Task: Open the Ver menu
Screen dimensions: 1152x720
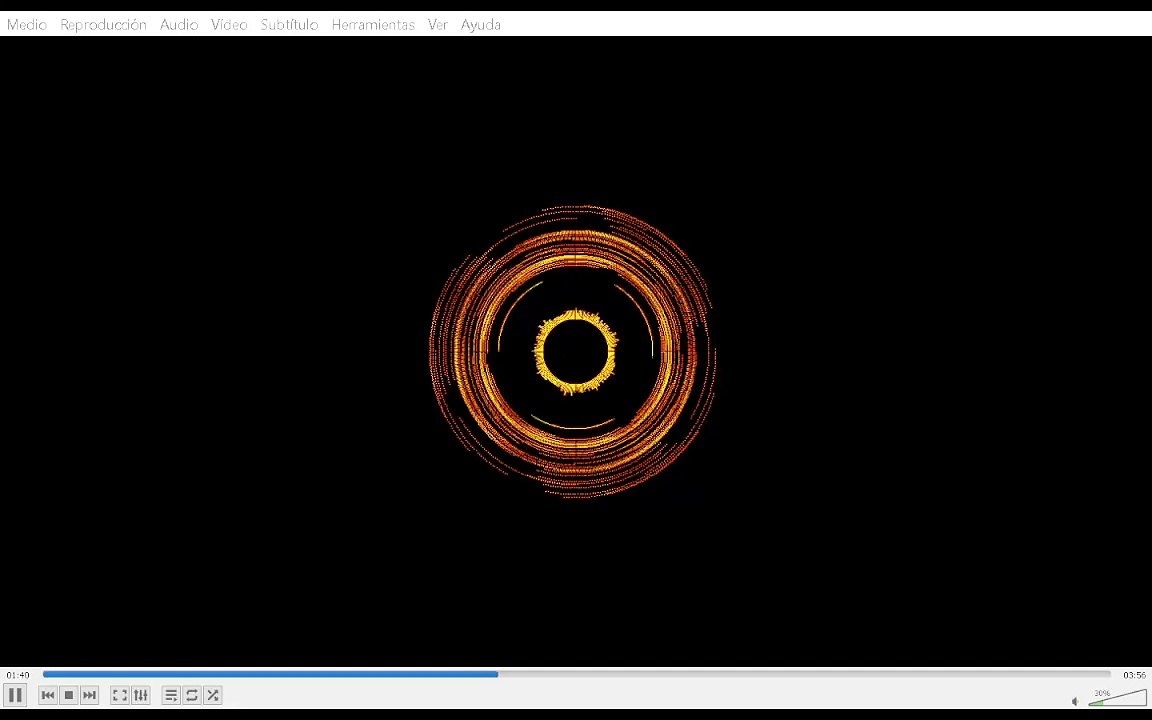Action: point(438,24)
